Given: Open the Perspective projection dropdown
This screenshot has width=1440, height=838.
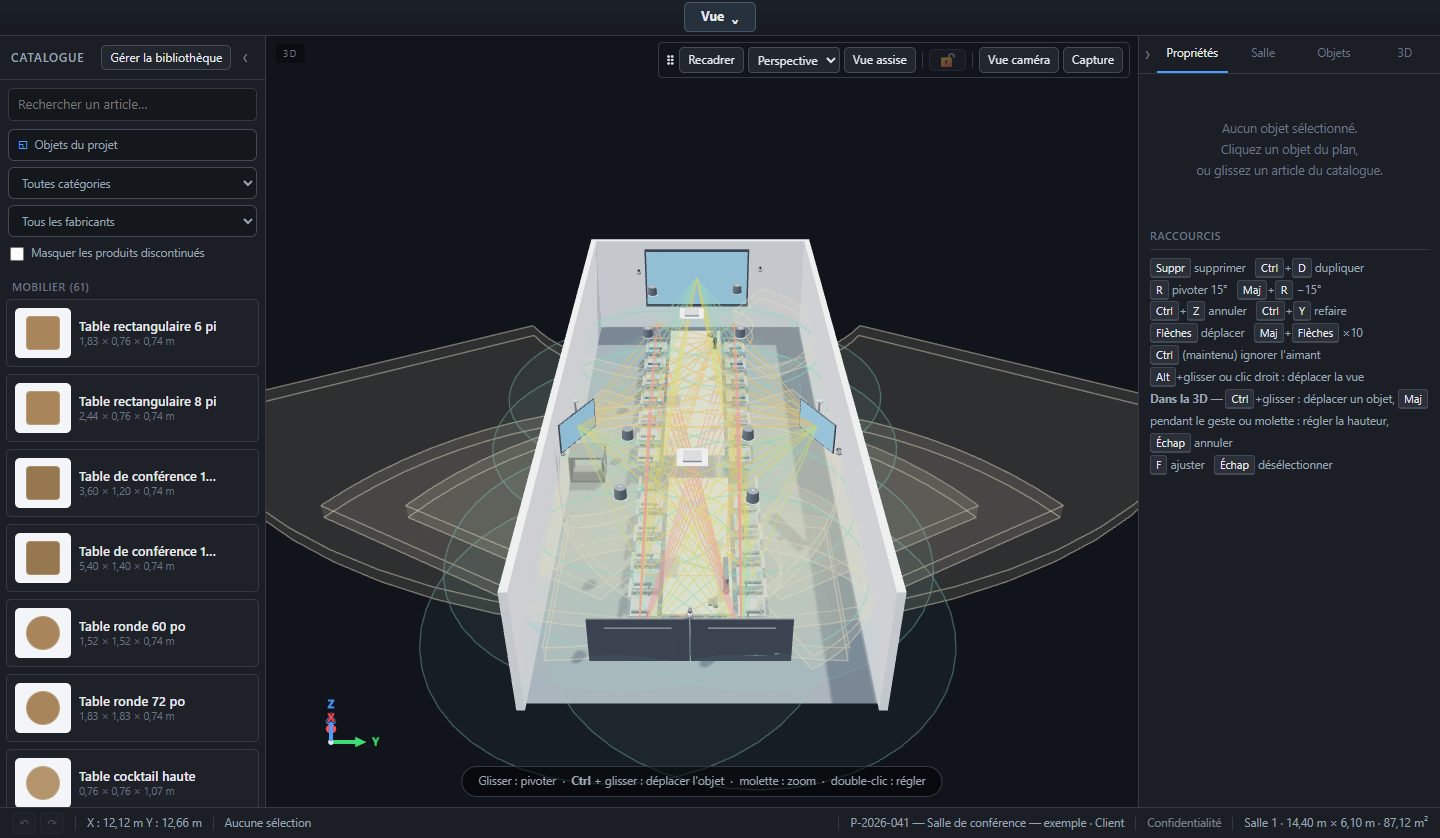Looking at the screenshot, I should point(794,60).
